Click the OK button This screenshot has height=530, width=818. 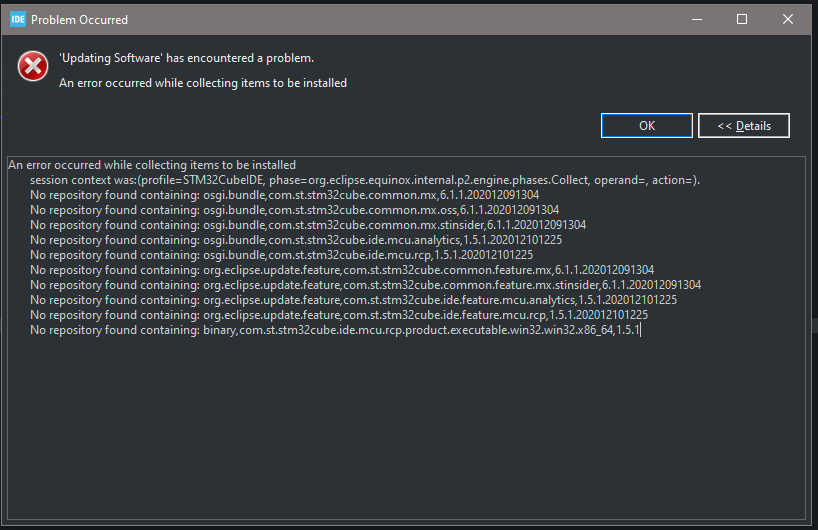[x=646, y=125]
